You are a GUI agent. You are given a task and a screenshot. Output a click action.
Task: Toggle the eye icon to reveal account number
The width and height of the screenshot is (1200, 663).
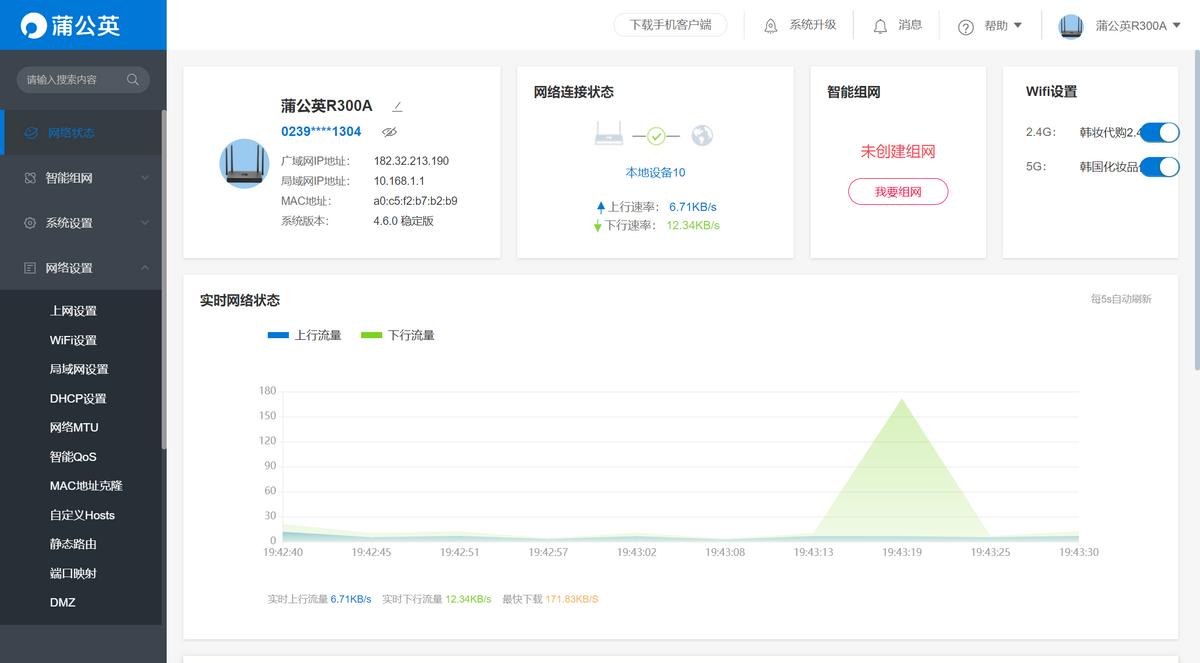pyautogui.click(x=389, y=131)
